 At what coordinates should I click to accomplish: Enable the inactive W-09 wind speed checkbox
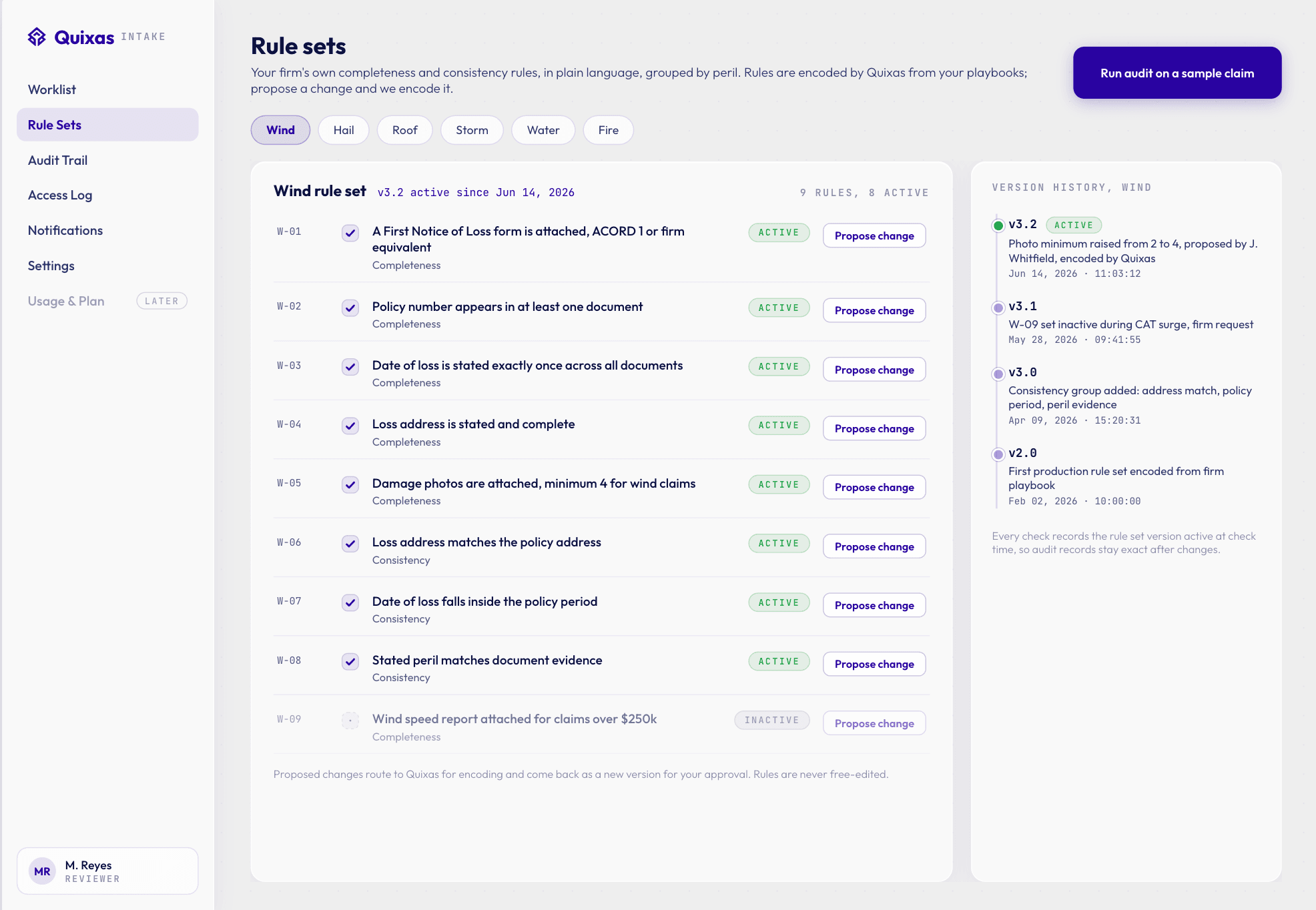click(x=350, y=721)
